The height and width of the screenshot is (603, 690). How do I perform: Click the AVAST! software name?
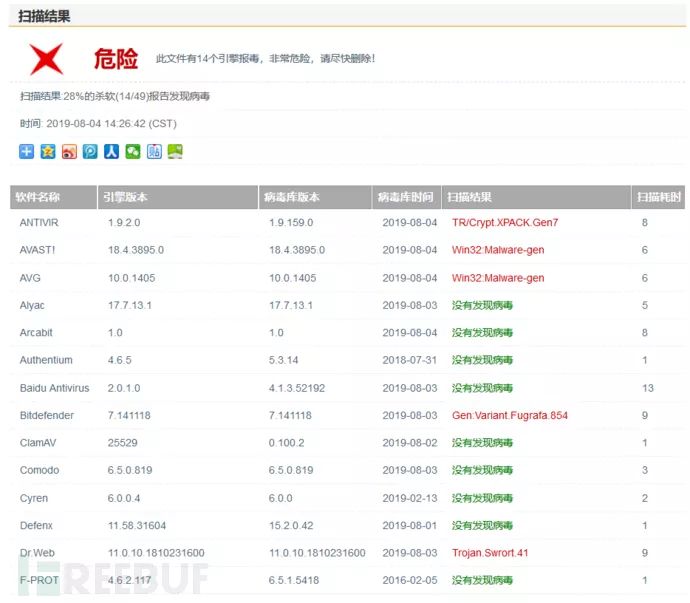click(37, 250)
